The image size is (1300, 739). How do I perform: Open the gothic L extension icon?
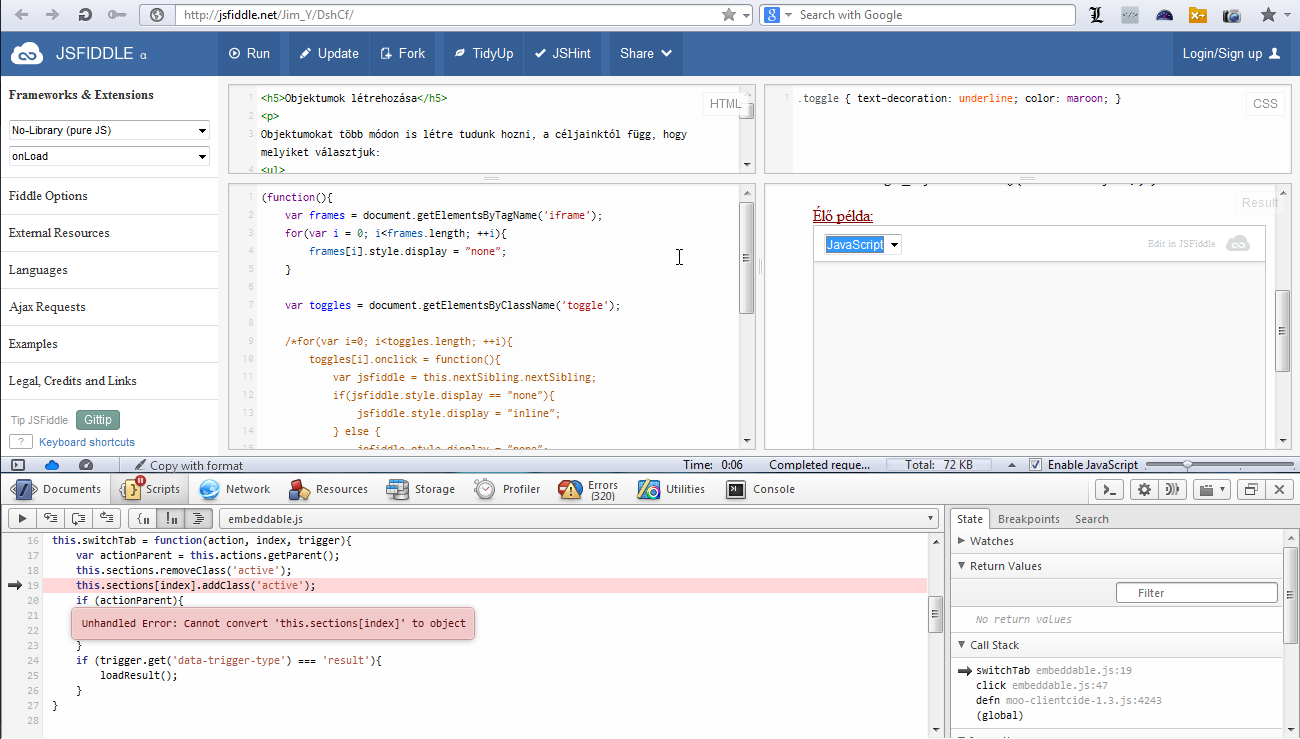click(1096, 15)
